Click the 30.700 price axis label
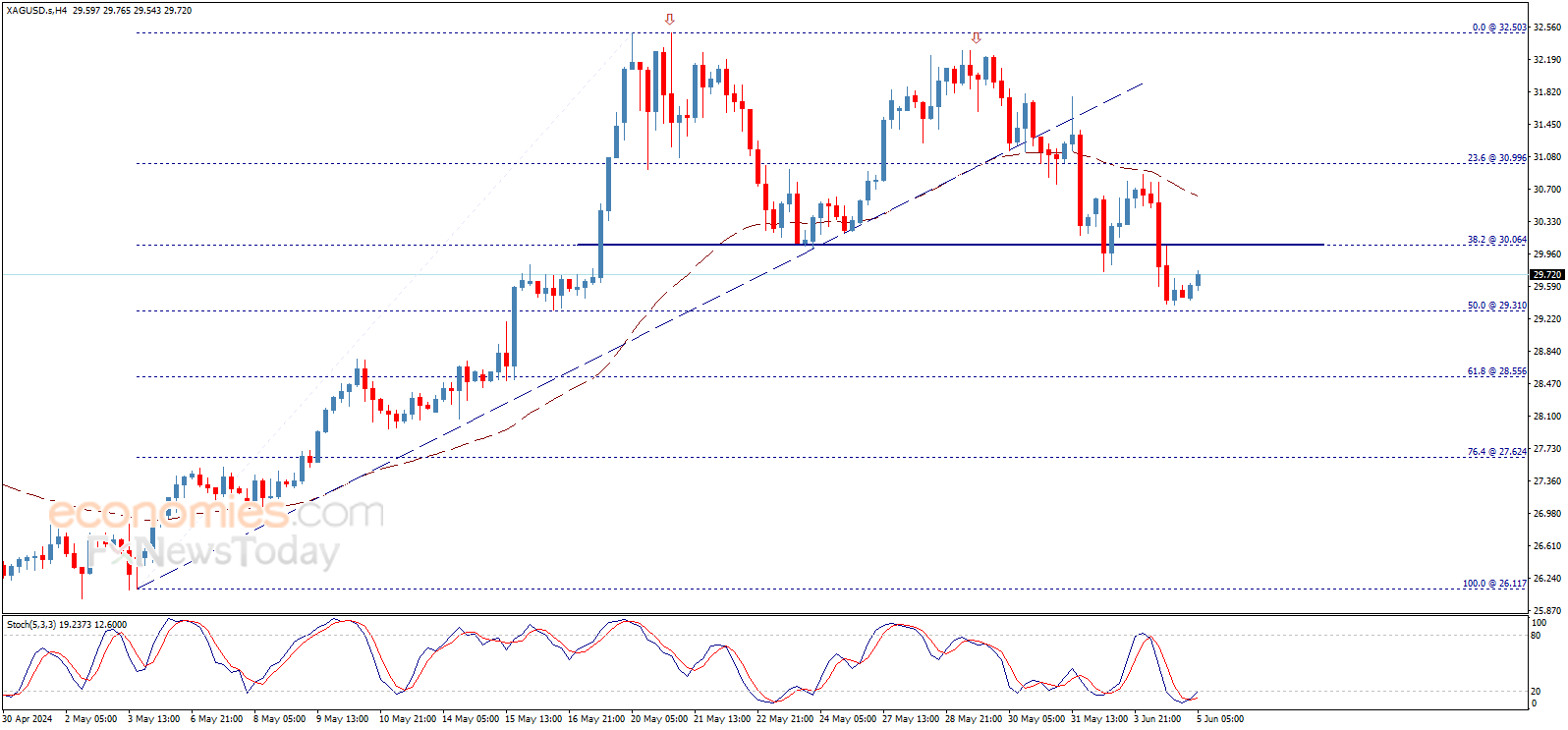 1546,190
